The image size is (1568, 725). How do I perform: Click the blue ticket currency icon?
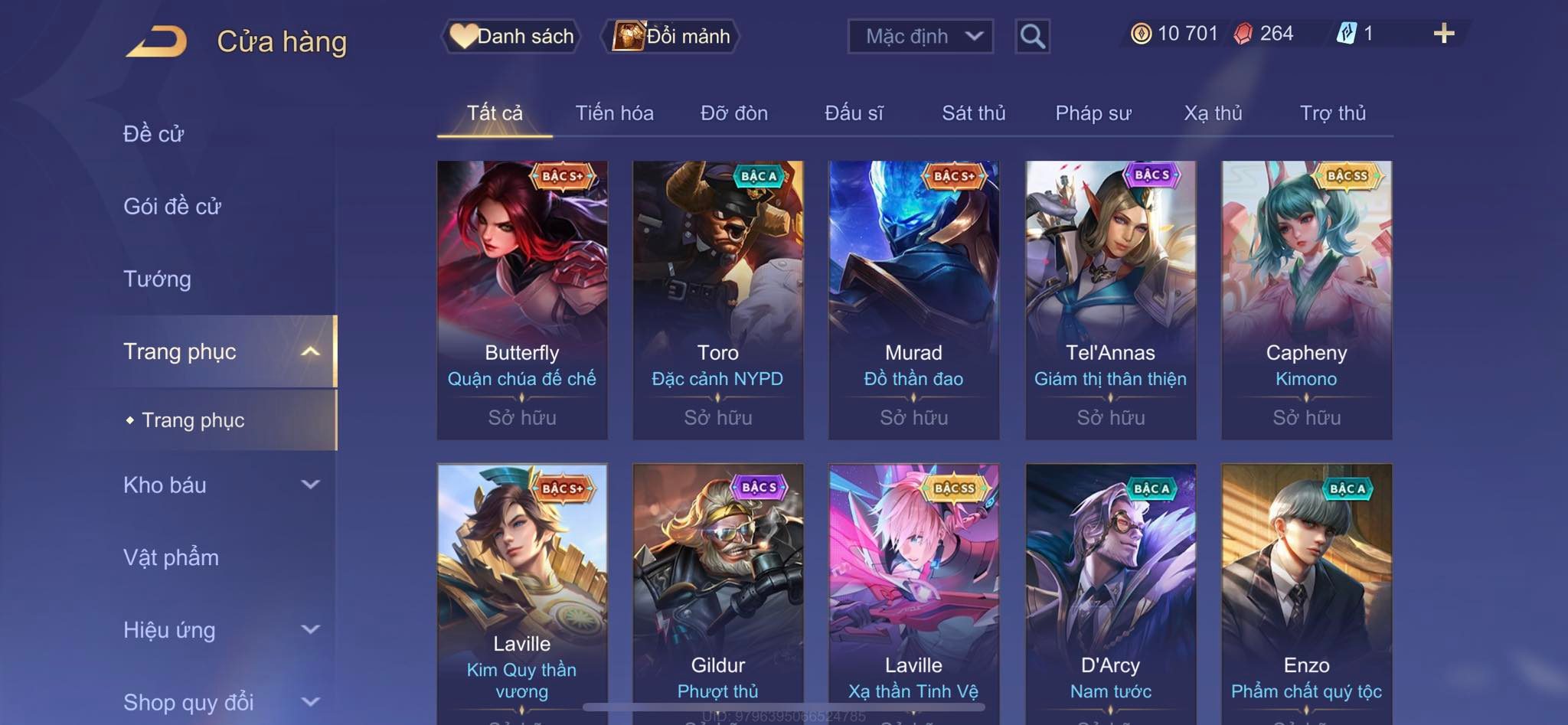click(1346, 34)
